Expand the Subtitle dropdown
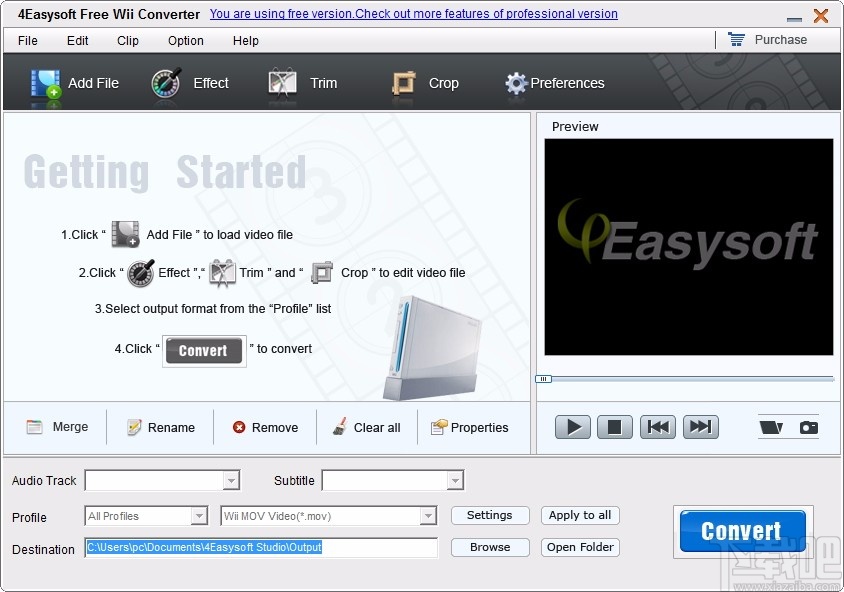Screen dimensions: 844x592 click(455, 480)
